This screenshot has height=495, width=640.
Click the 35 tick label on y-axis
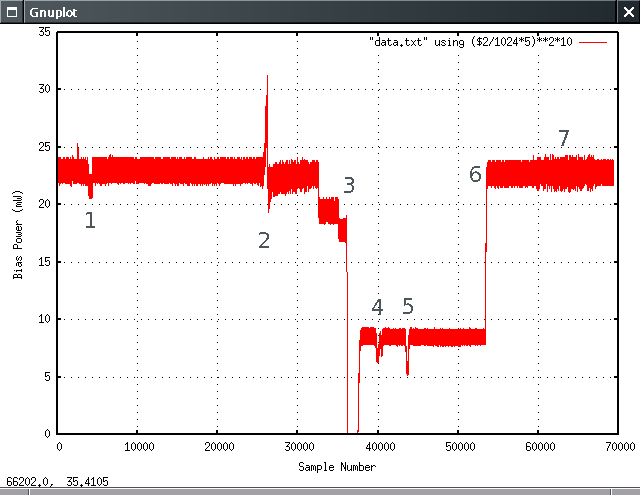coord(44,32)
